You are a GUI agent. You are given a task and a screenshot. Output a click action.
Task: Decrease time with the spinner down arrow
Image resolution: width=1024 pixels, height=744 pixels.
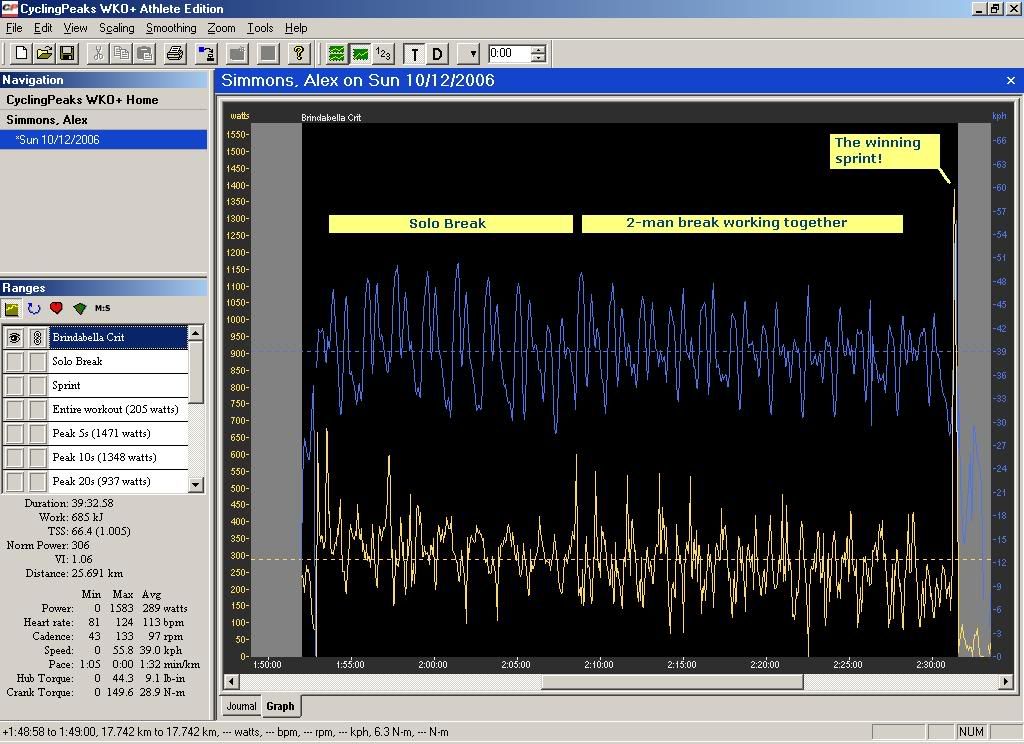[538, 58]
